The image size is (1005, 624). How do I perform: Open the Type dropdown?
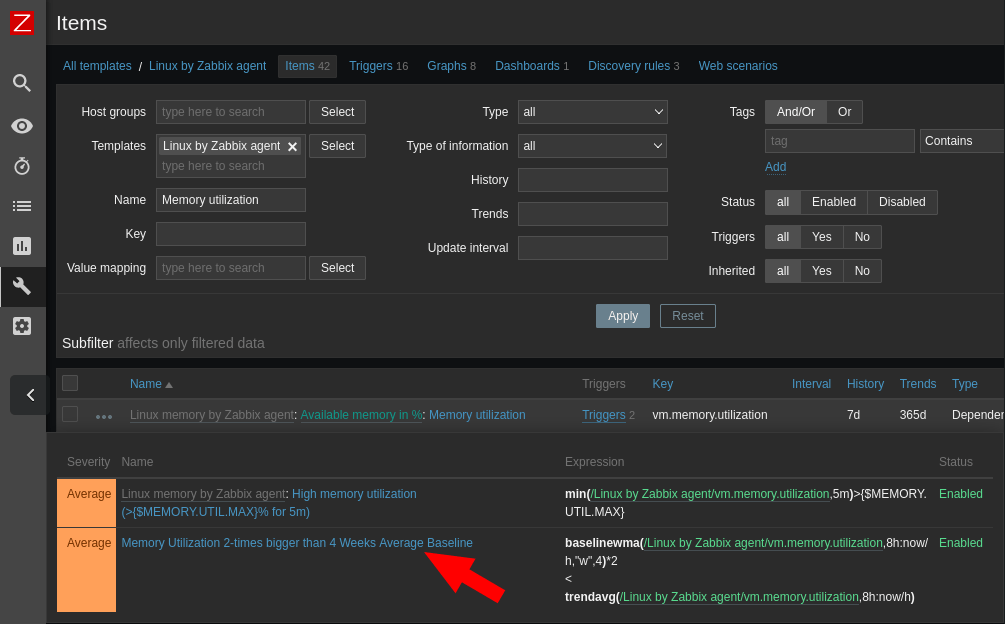pyautogui.click(x=592, y=112)
